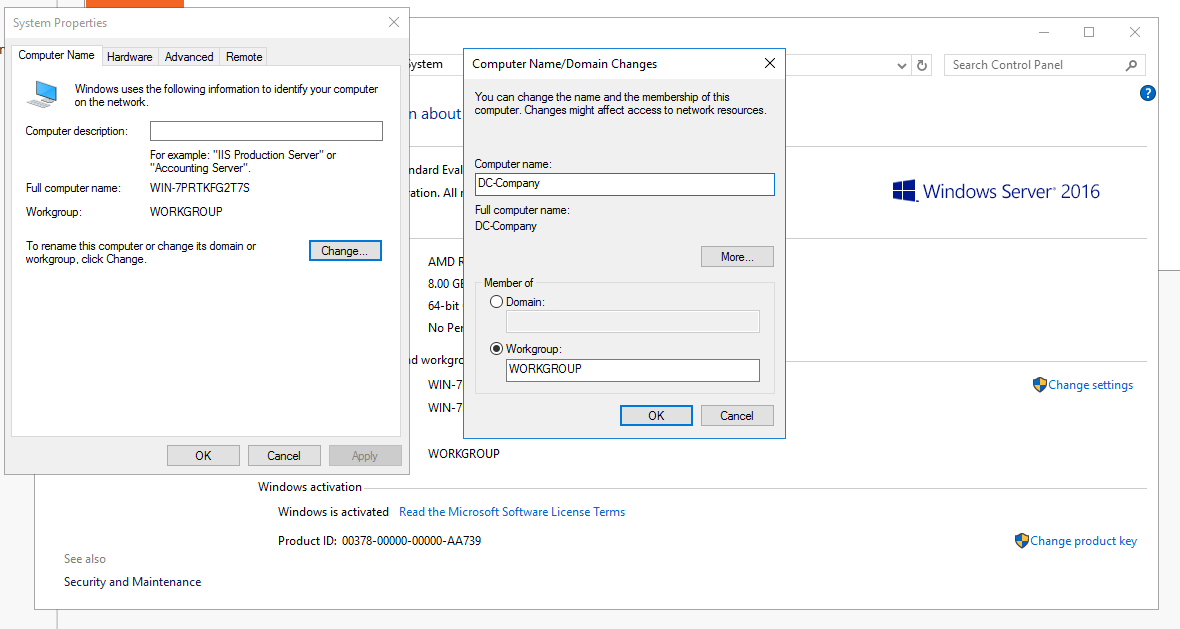Click the blue help question mark icon
The height and width of the screenshot is (629, 1180).
[x=1148, y=93]
